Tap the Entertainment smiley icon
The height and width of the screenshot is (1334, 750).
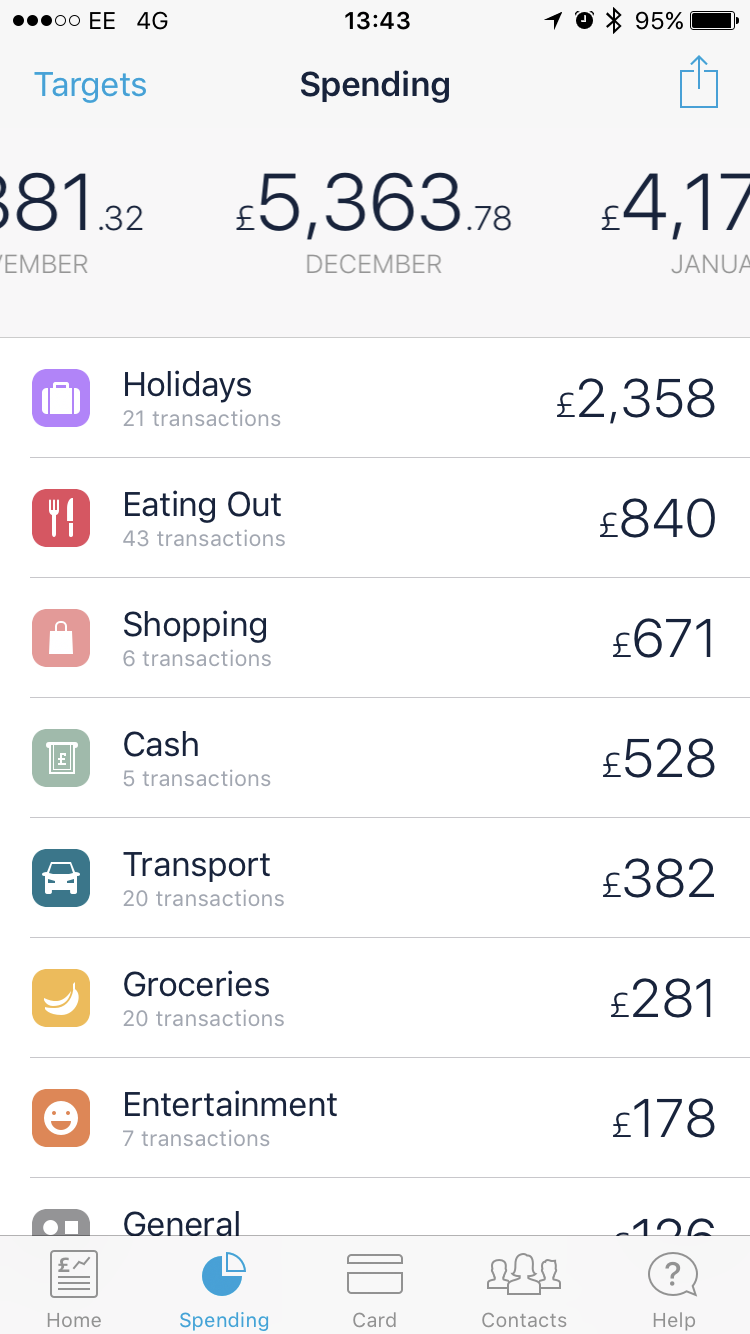[61, 1118]
